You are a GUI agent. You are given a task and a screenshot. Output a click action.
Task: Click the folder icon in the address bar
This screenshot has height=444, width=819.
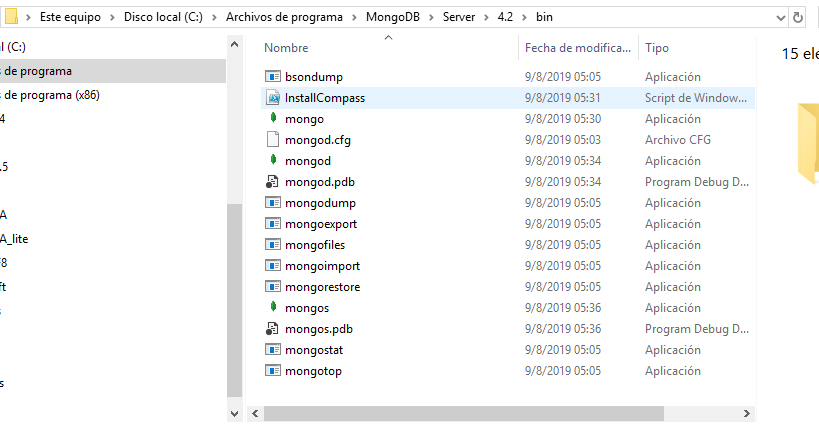pos(11,17)
